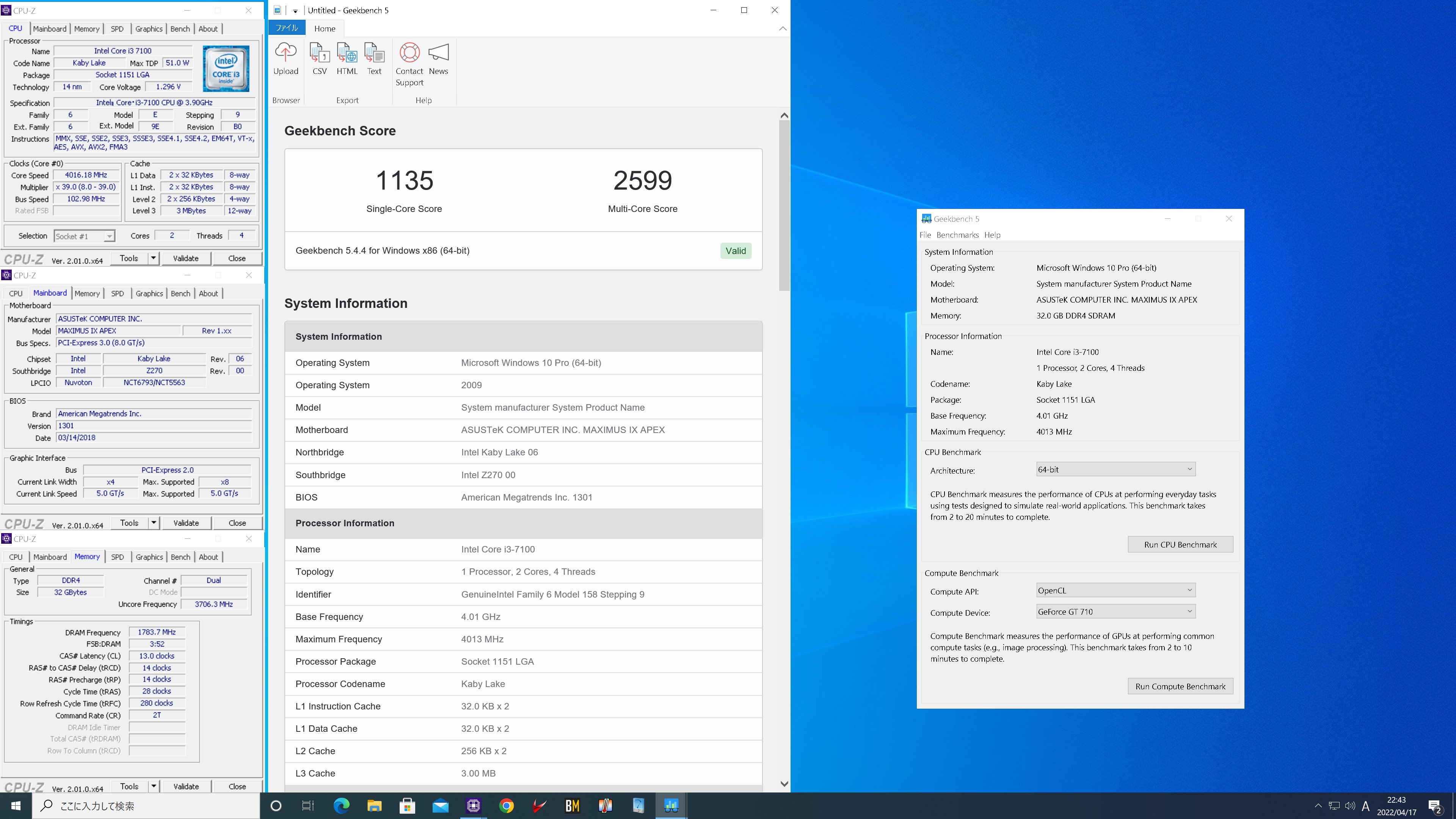This screenshot has width=1456, height=819.
Task: Open Graphics tab in top CPU-Z window
Action: point(149,29)
